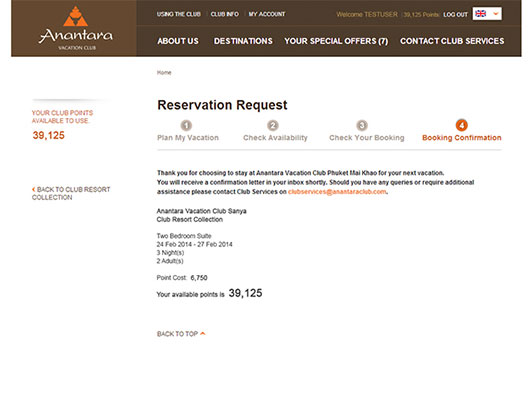This screenshot has height=395, width=530.
Task: Open Club Info menu
Action: pos(224,14)
